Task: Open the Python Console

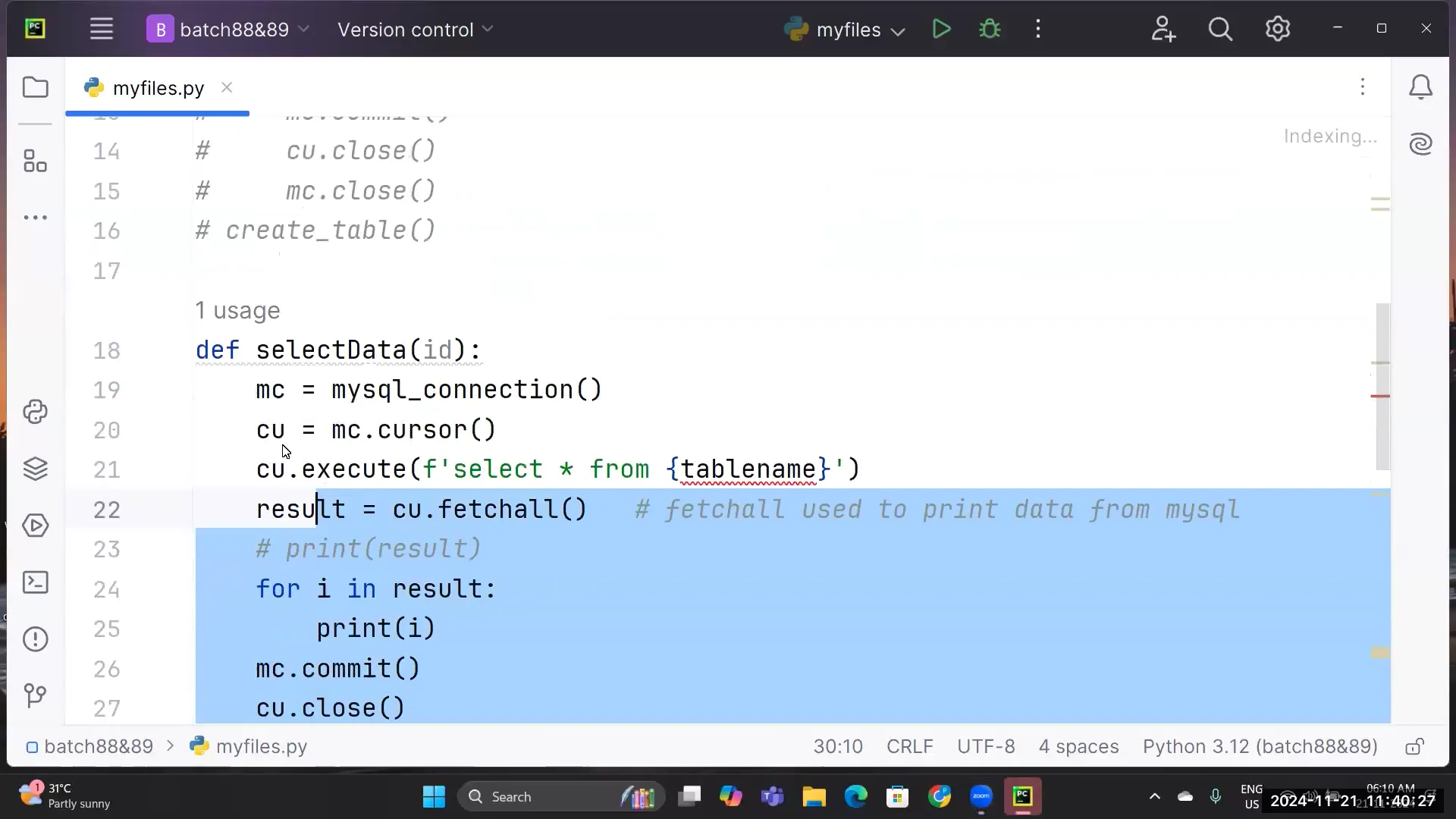Action: pyautogui.click(x=36, y=412)
